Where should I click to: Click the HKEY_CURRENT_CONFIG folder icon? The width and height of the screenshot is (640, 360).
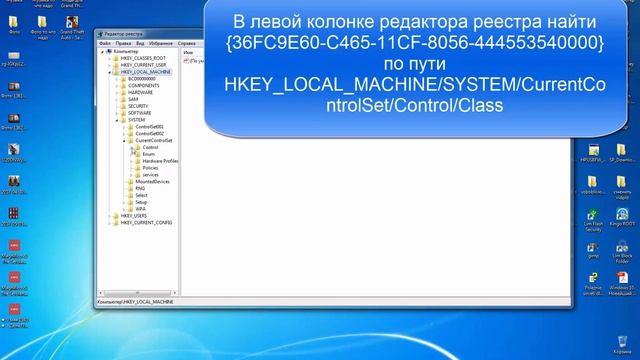tap(116, 223)
